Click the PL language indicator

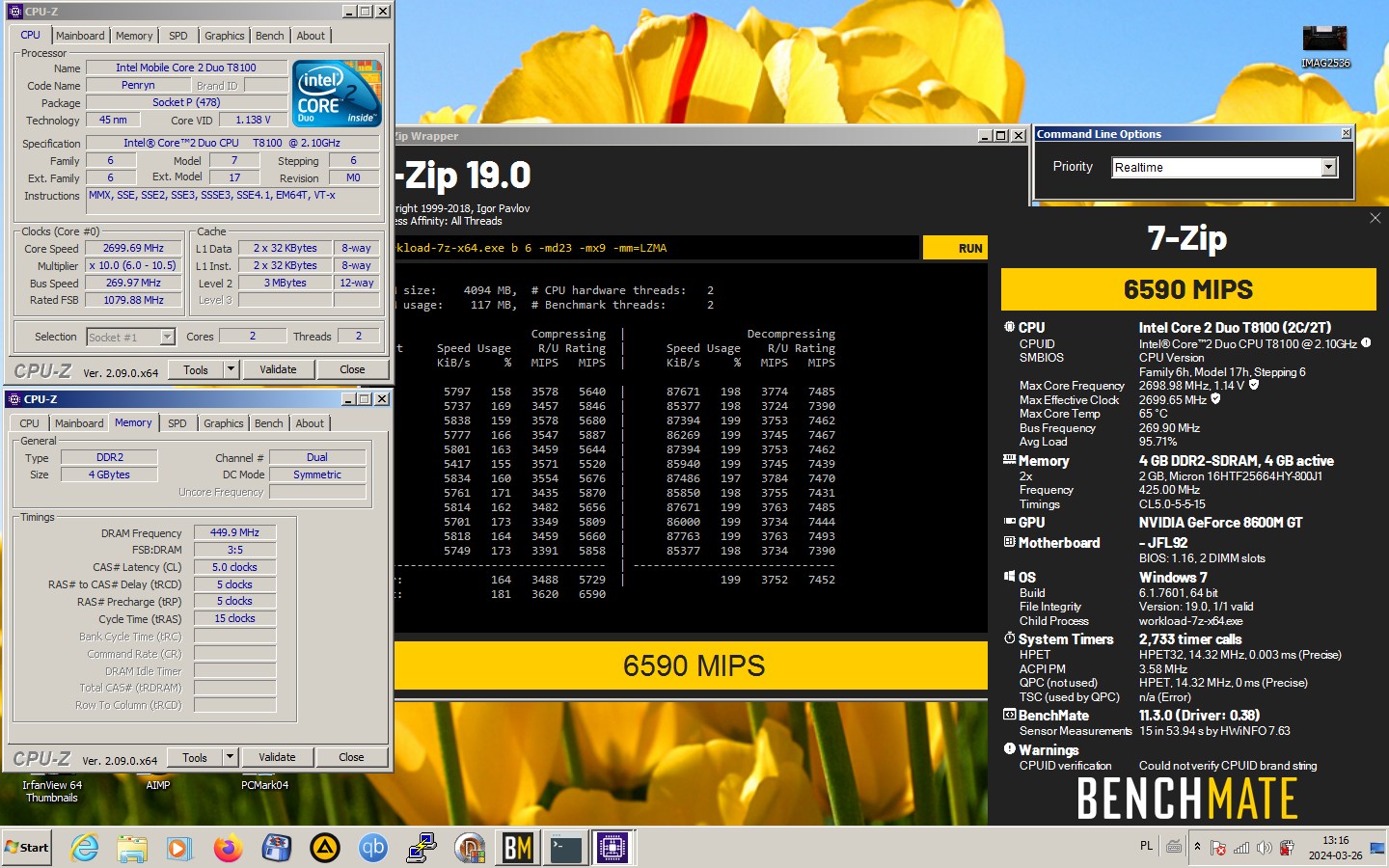pyautogui.click(x=1146, y=846)
